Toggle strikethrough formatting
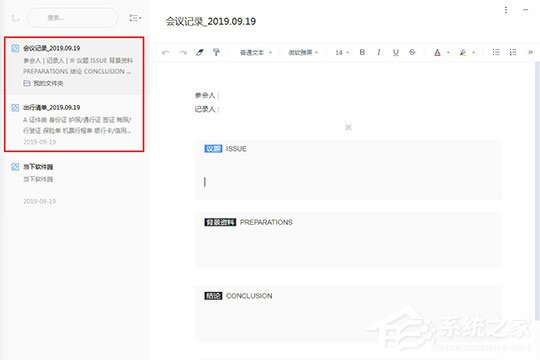 [x=412, y=52]
